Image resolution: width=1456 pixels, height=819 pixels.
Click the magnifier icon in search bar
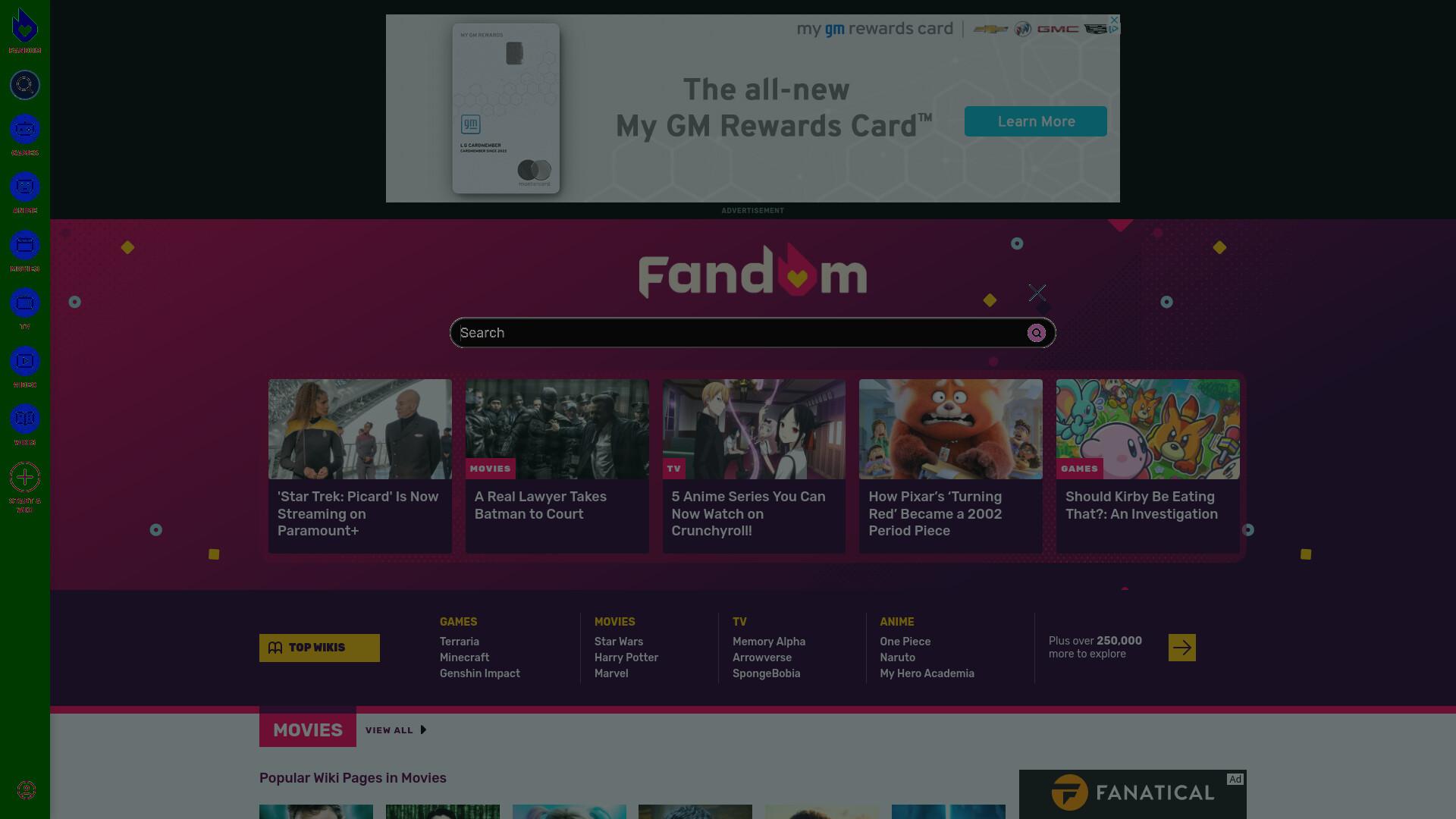click(x=1036, y=333)
